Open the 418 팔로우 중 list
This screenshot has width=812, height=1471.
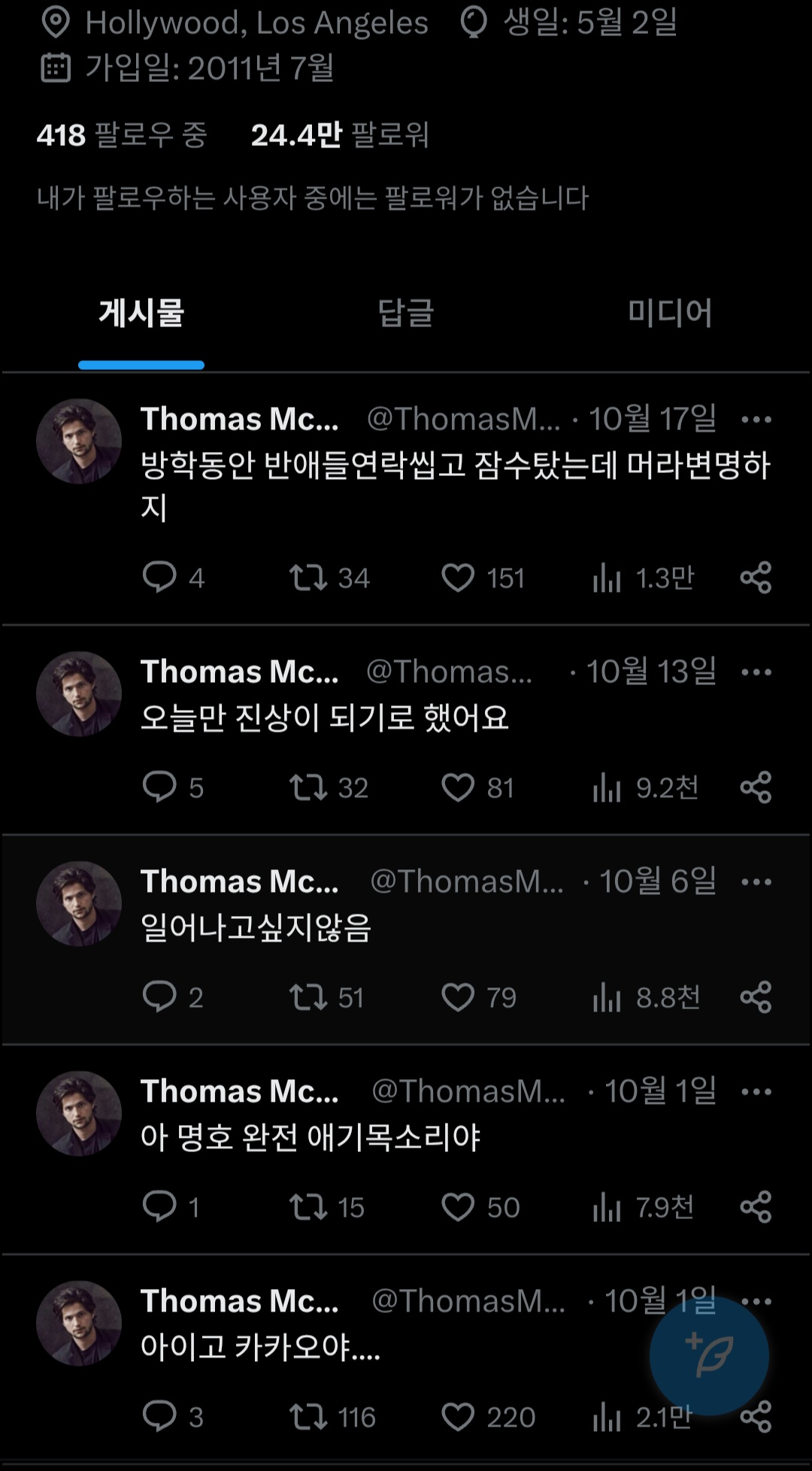pos(122,135)
